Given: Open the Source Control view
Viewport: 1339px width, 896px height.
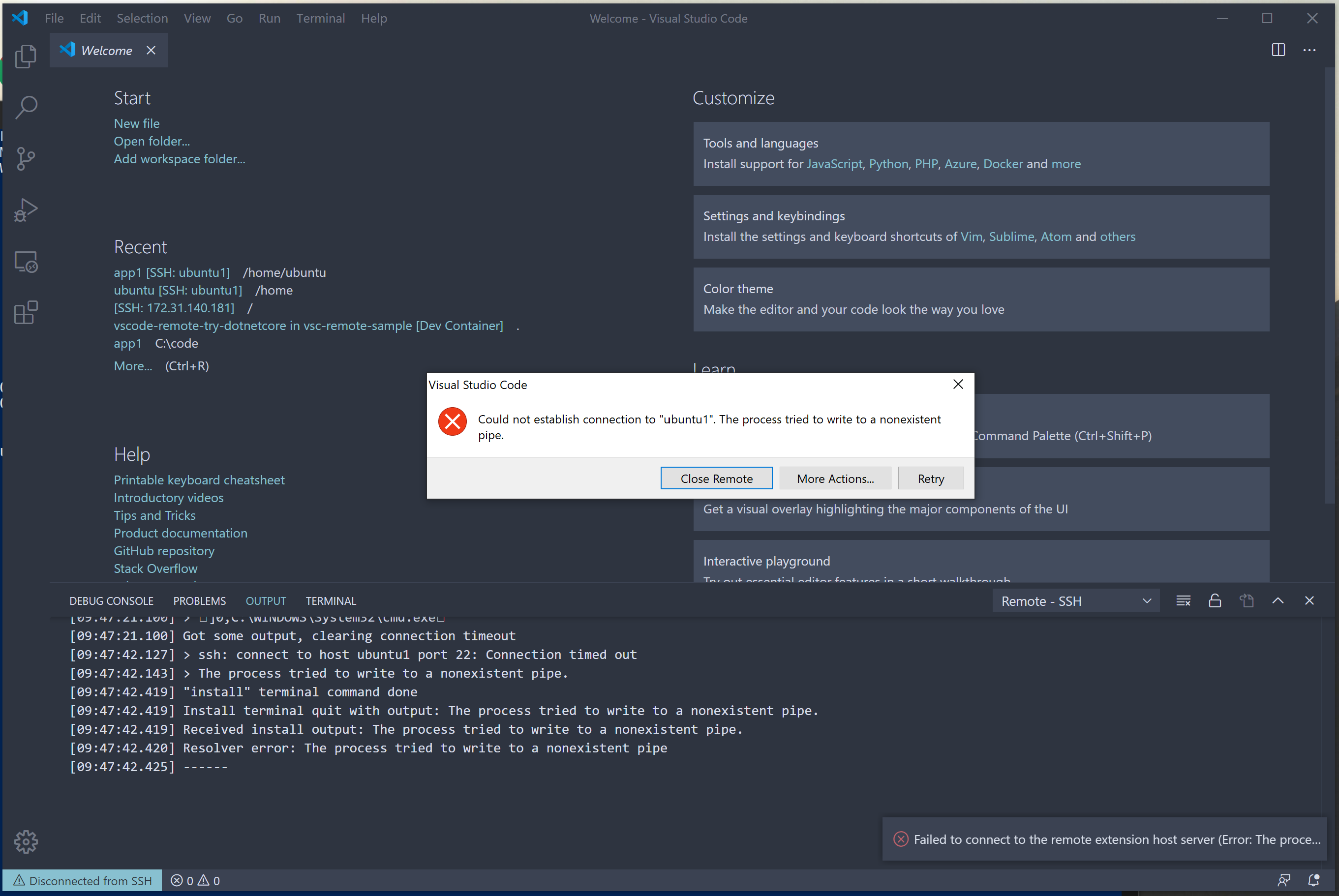Looking at the screenshot, I should click(26, 158).
